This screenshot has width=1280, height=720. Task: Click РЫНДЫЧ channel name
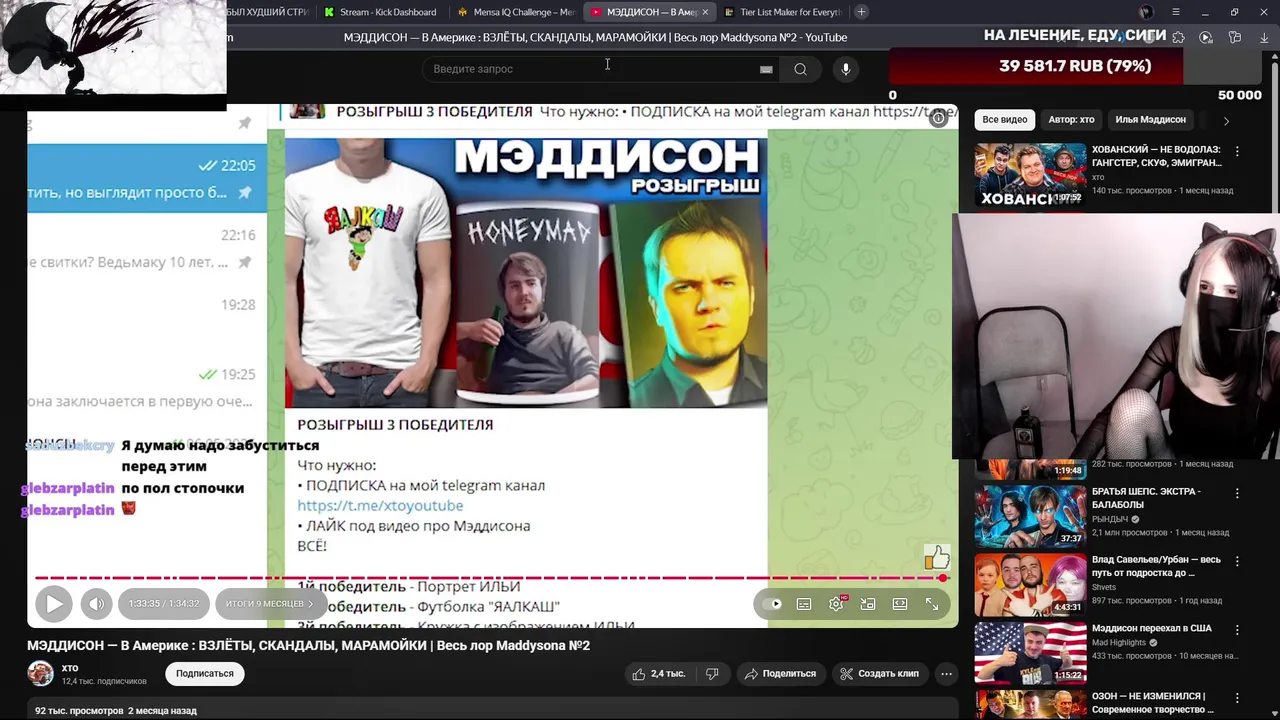click(1110, 520)
